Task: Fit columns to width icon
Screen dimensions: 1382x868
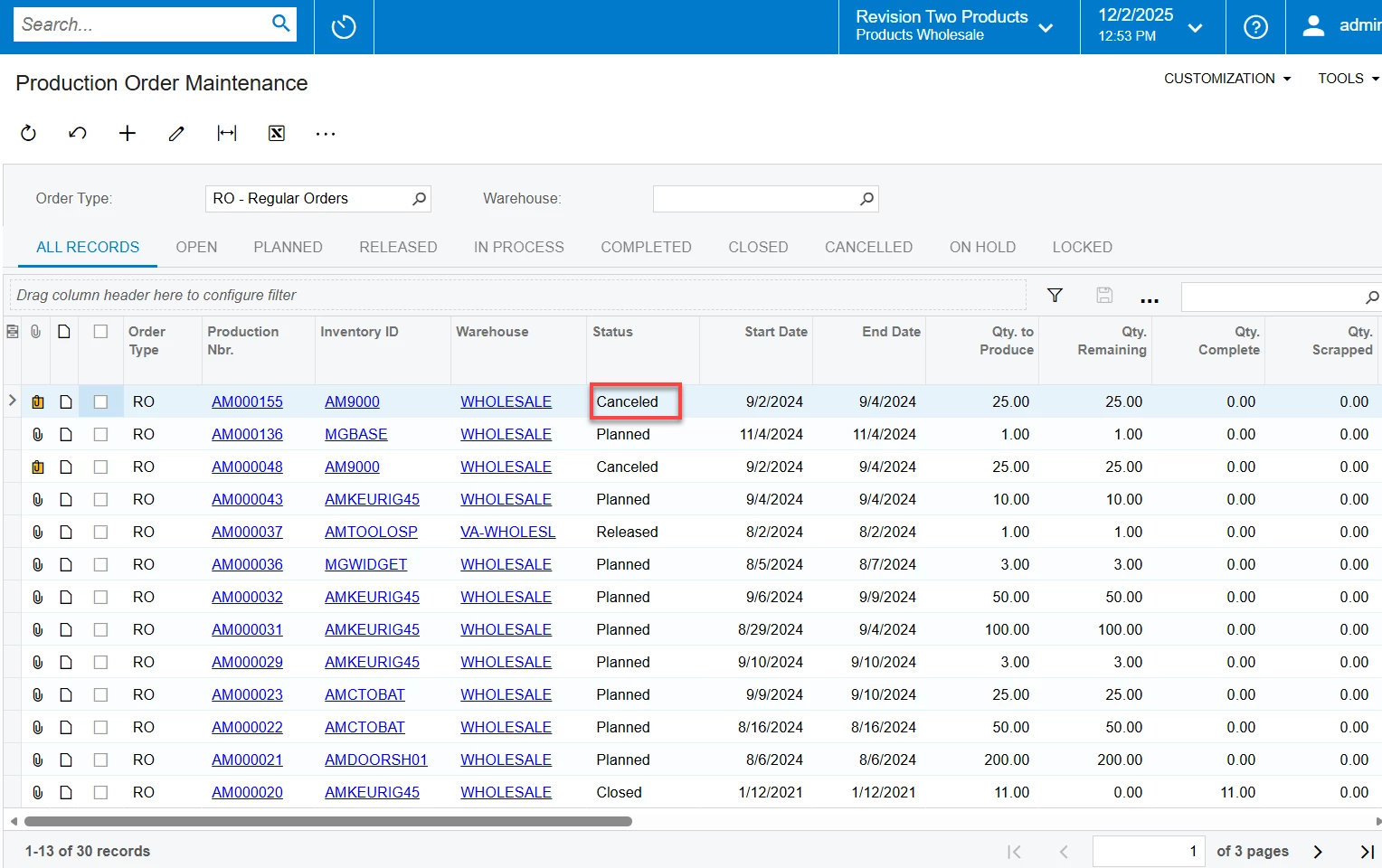Action: (x=227, y=134)
